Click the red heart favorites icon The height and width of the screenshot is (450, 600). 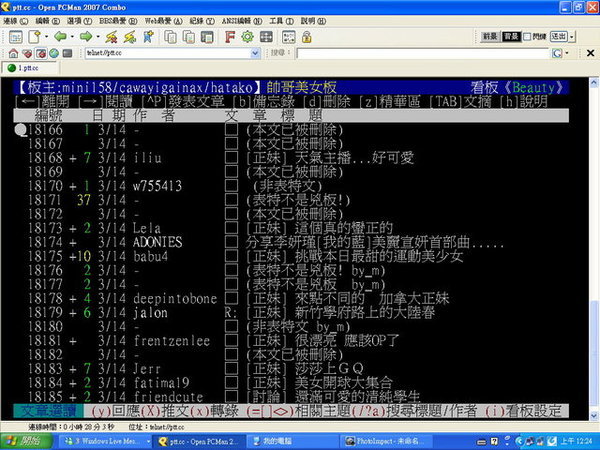(27, 53)
